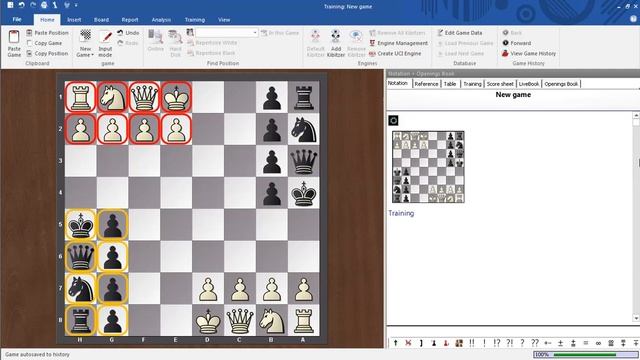640x360 pixels.
Task: Click the undo arrow in quick access bar
Action: [21, 5]
